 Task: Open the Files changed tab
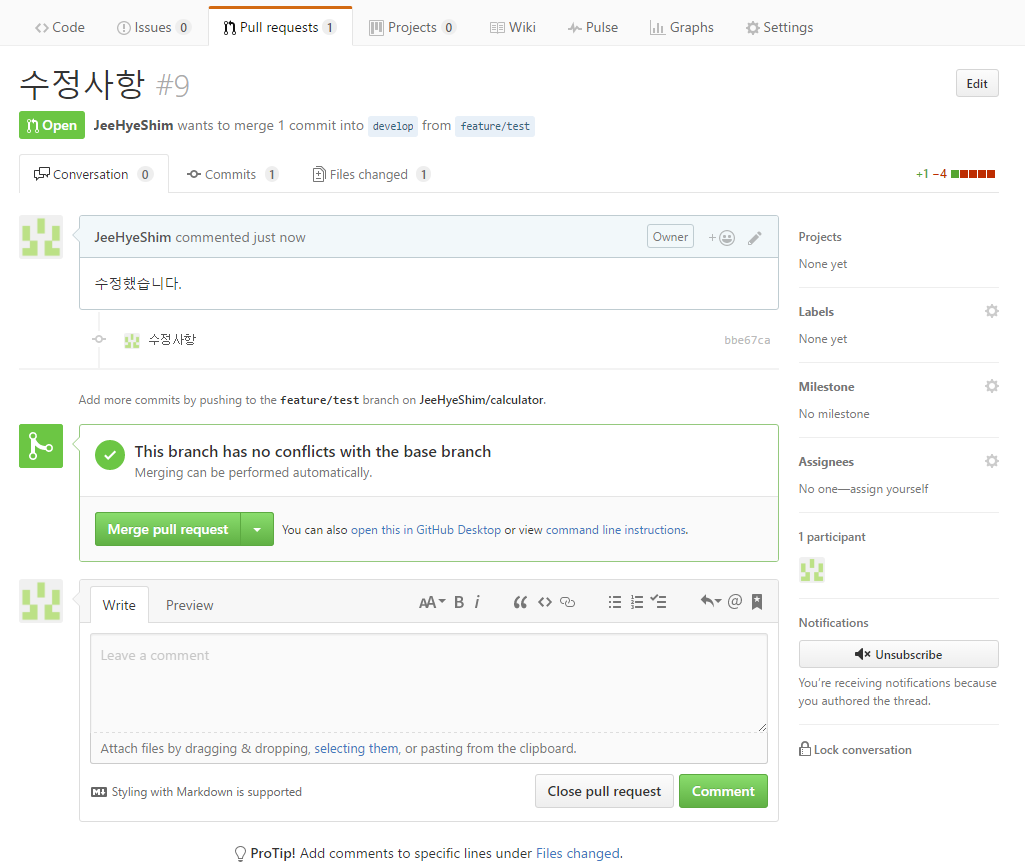point(371,175)
